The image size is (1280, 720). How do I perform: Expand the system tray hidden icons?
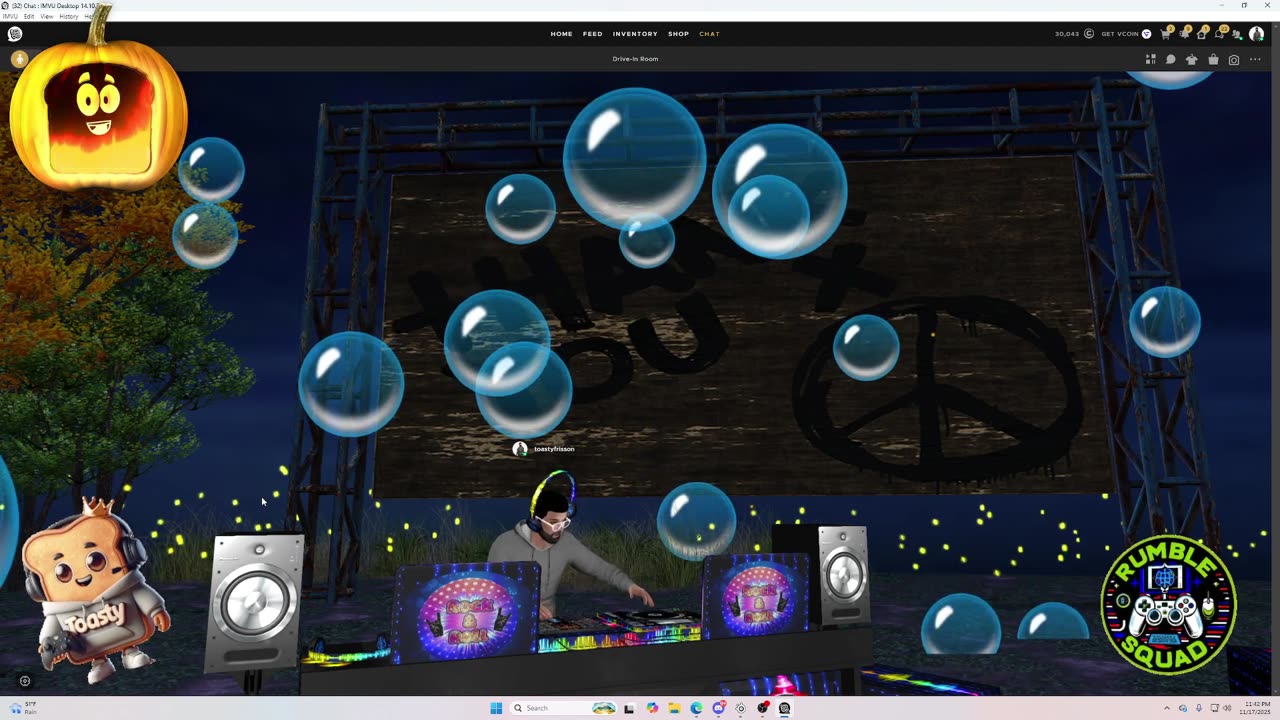point(1167,708)
